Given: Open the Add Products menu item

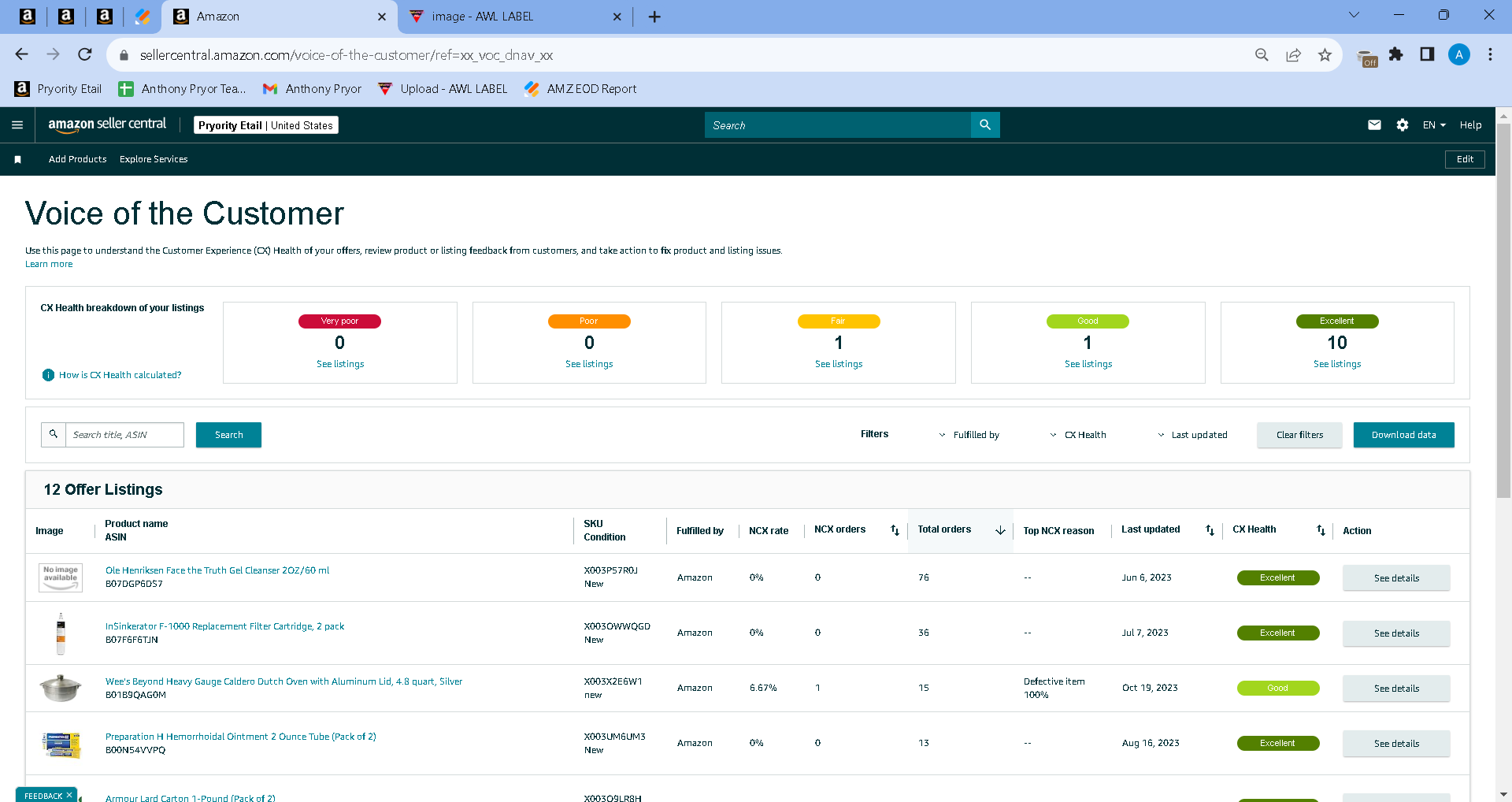Looking at the screenshot, I should pos(77,159).
